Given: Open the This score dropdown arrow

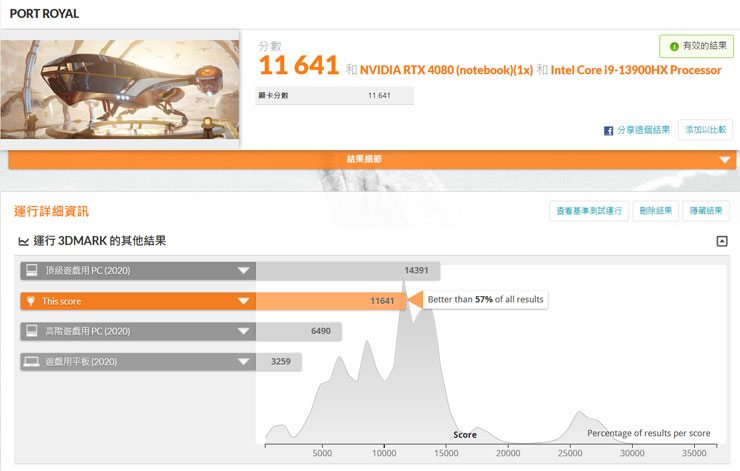Looking at the screenshot, I should (243, 301).
